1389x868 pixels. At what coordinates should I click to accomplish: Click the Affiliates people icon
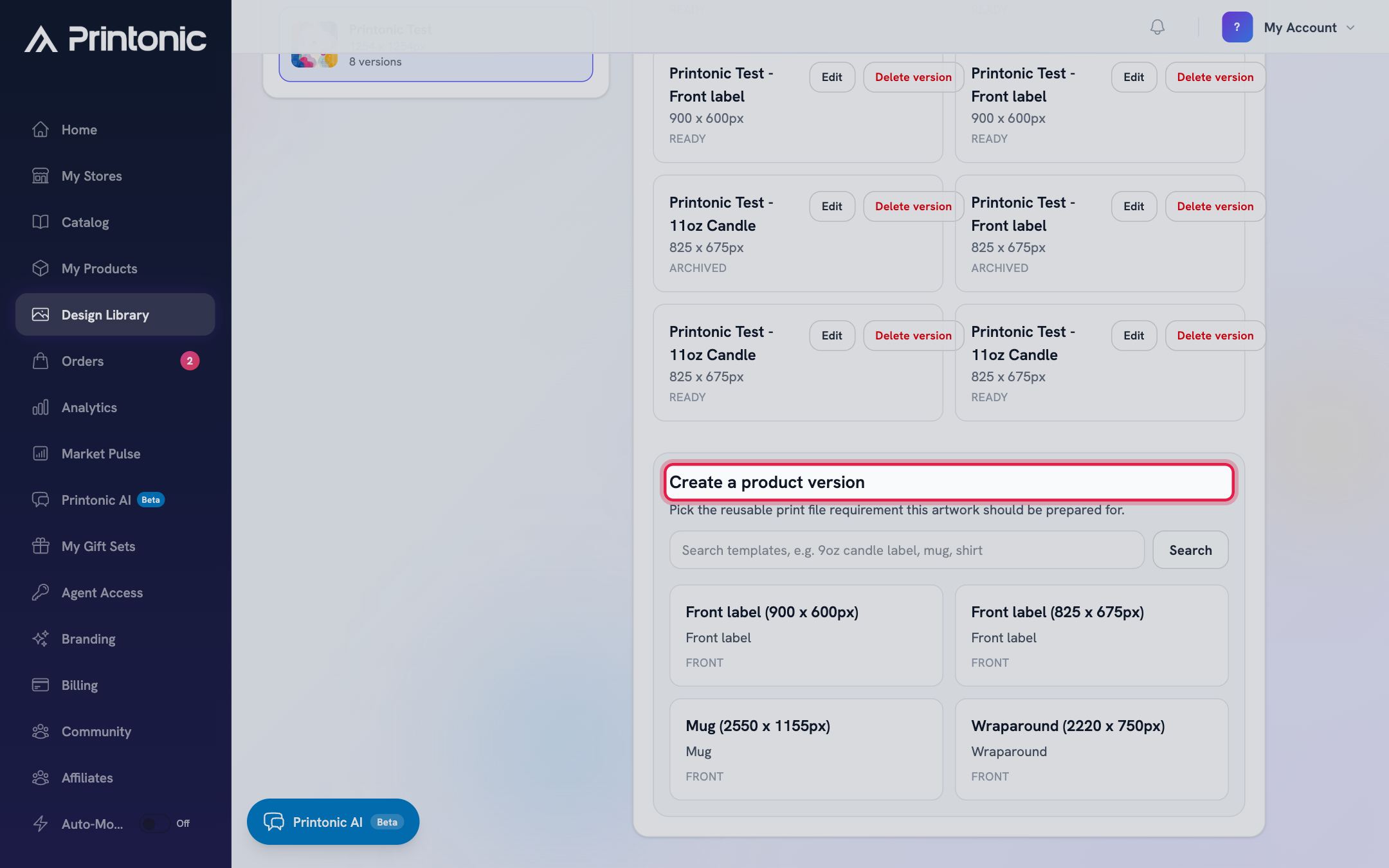[41, 777]
